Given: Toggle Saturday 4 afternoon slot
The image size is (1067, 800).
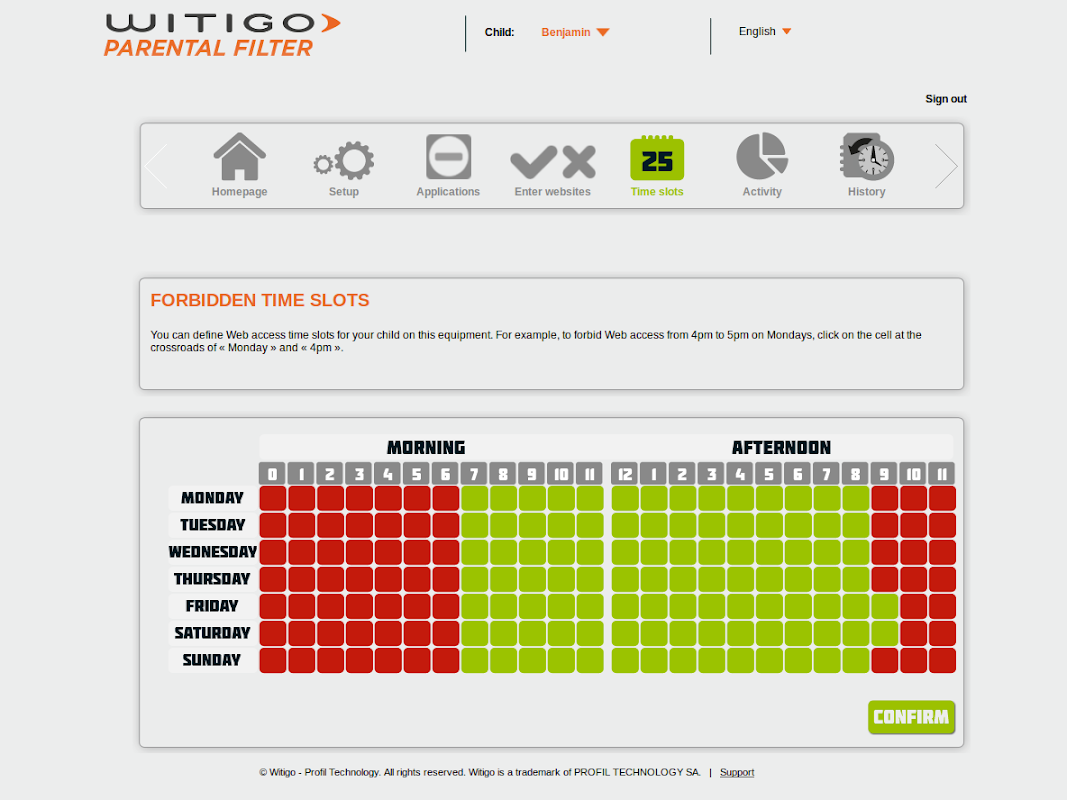Looking at the screenshot, I should [740, 633].
